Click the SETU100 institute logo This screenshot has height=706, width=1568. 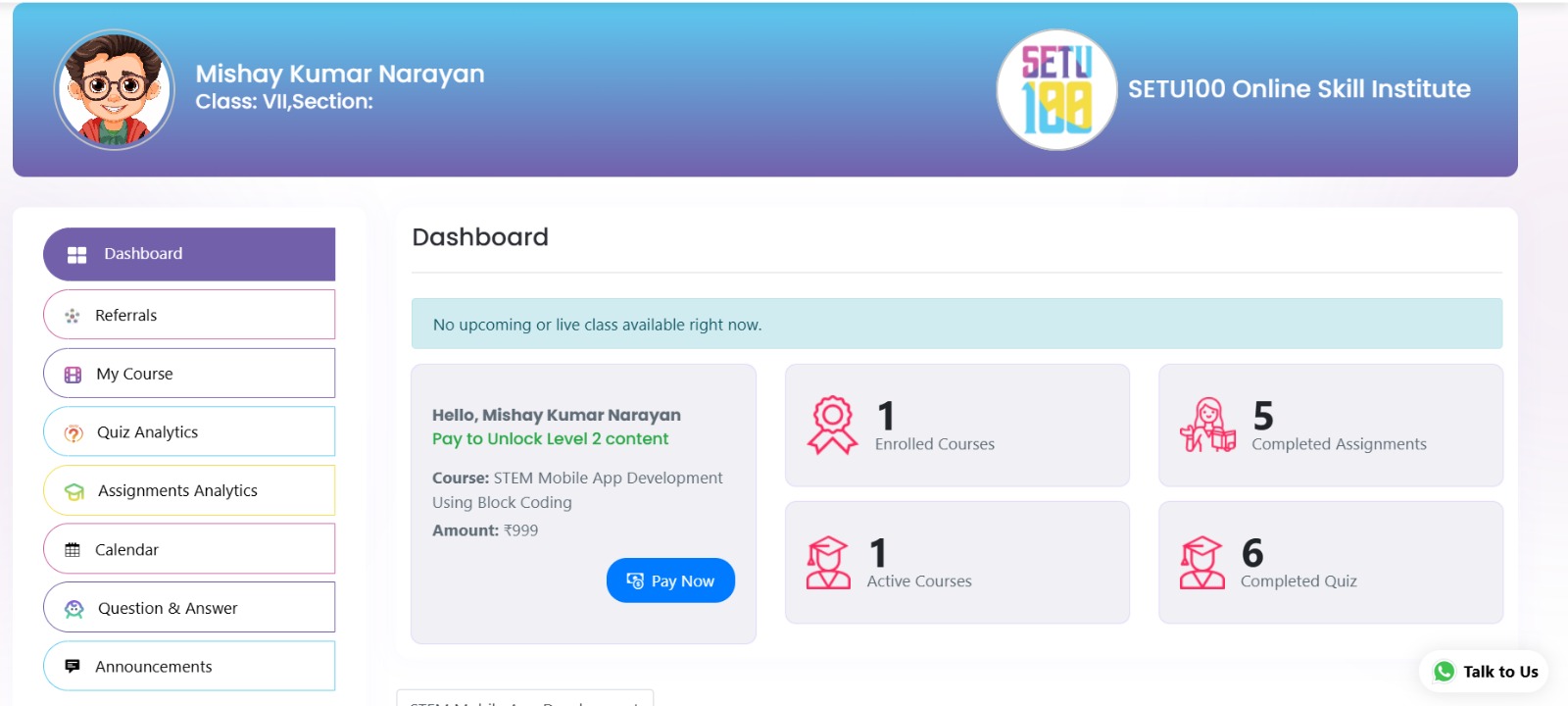click(1056, 89)
